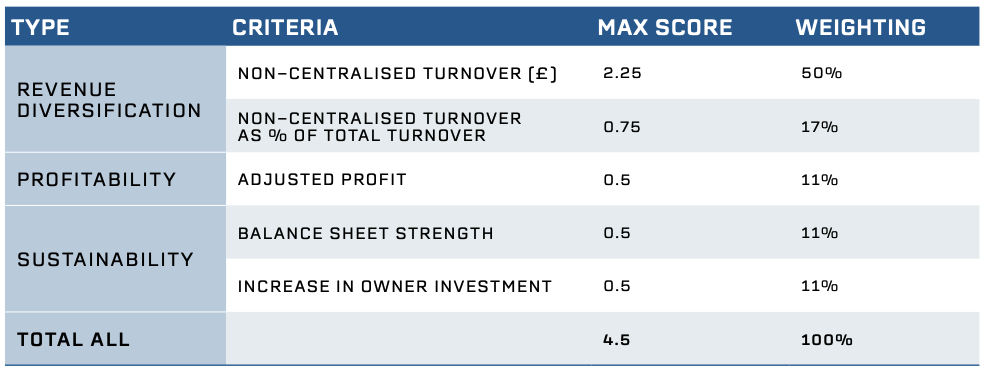The width and height of the screenshot is (986, 372).
Task: Select the Adjusted Profit 11% weighting
Action: point(819,180)
